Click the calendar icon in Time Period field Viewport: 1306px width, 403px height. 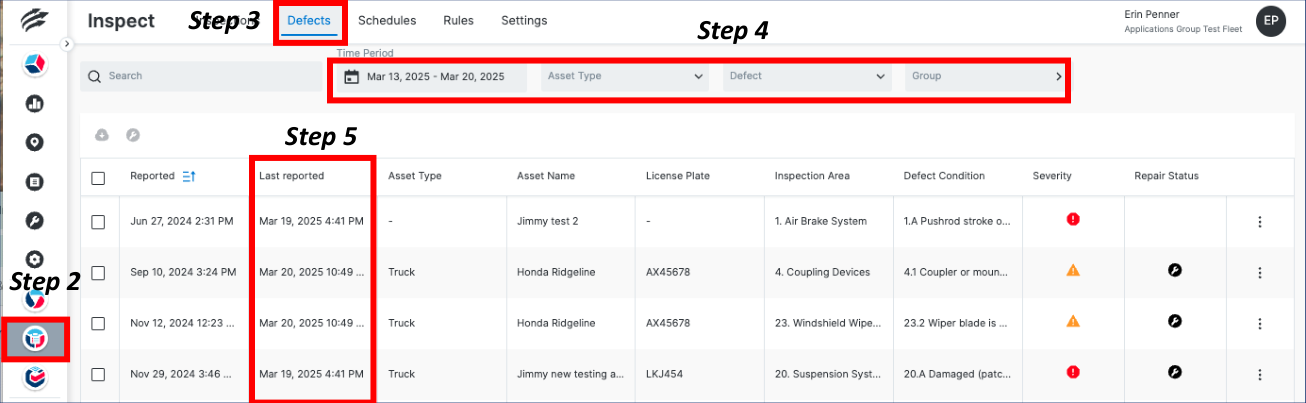click(351, 76)
